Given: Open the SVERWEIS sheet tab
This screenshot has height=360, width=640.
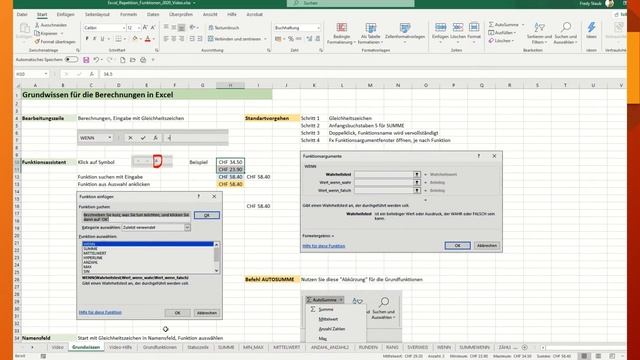Looking at the screenshot, I should [x=418, y=347].
